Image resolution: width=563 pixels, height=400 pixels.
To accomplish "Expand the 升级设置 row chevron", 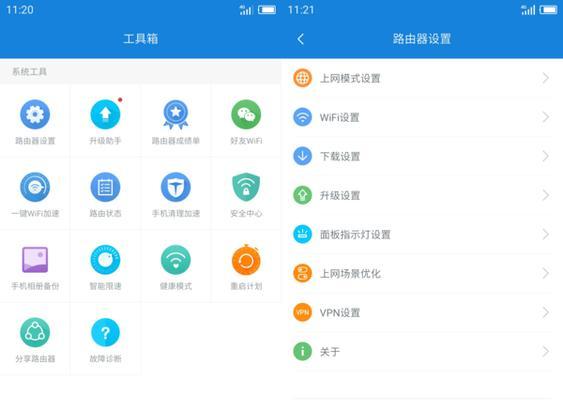I will click(x=546, y=195).
